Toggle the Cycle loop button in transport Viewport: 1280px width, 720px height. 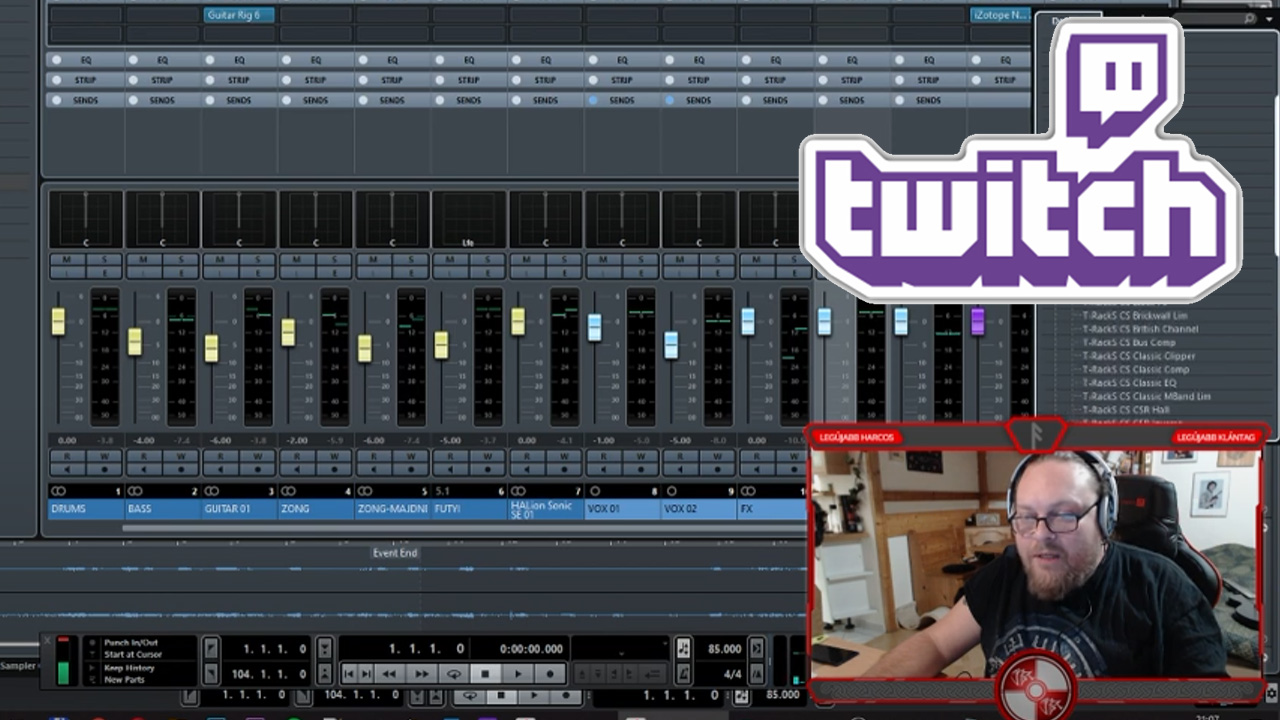453,674
